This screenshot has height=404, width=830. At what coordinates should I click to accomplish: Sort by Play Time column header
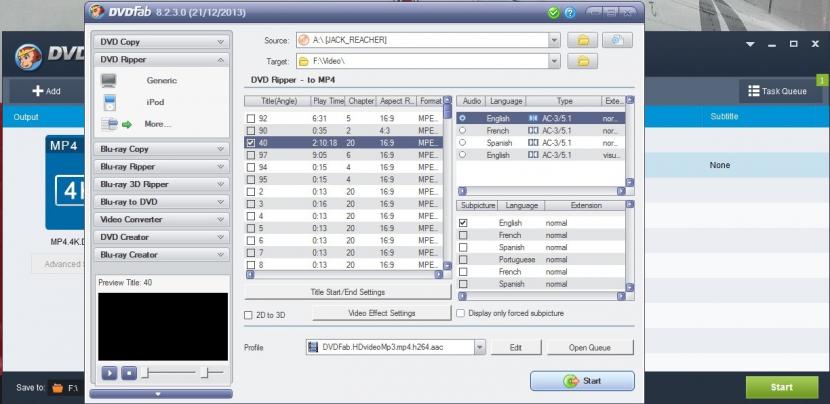tap(327, 101)
